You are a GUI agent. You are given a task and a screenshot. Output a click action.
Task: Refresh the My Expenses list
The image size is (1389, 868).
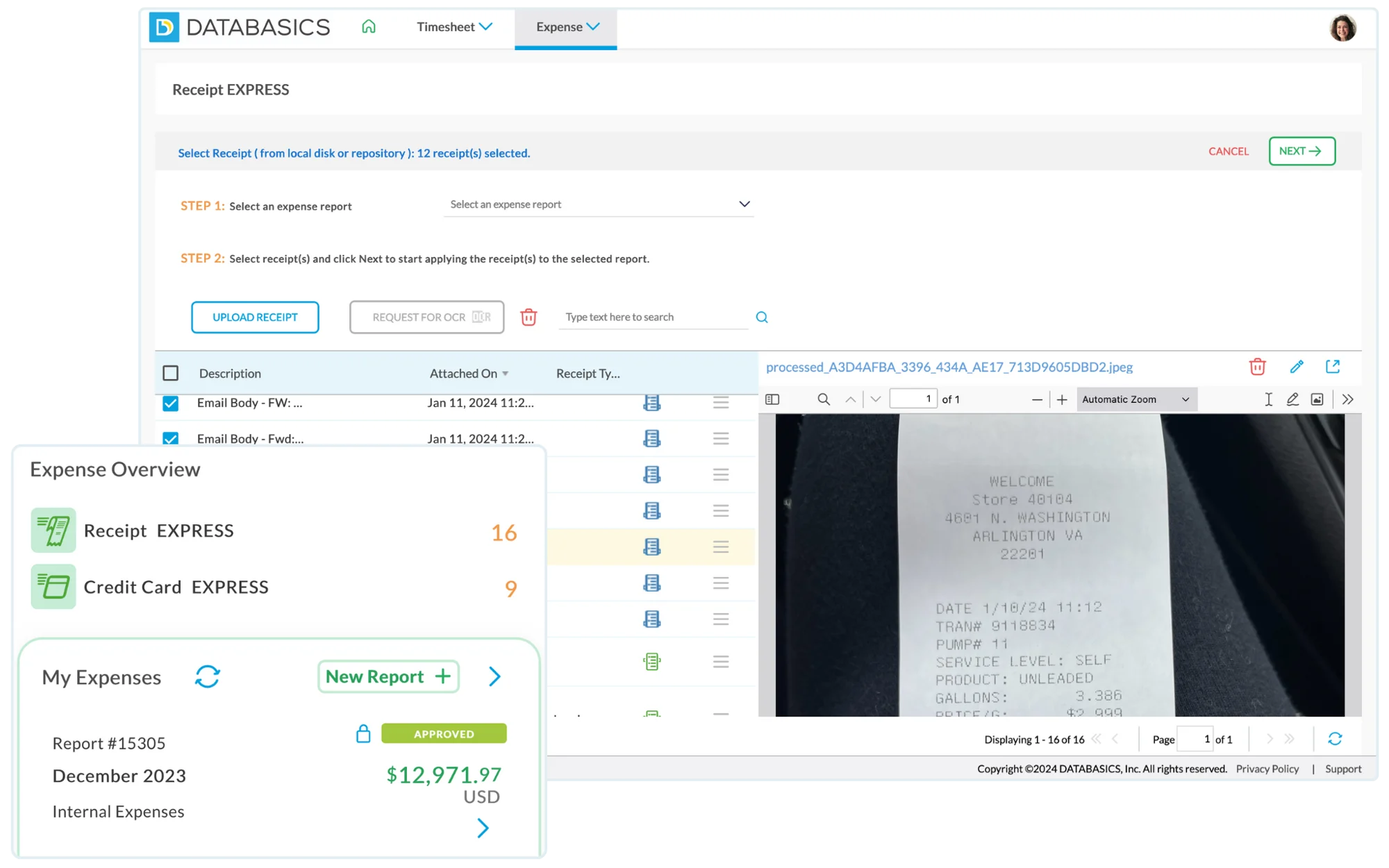pos(207,676)
